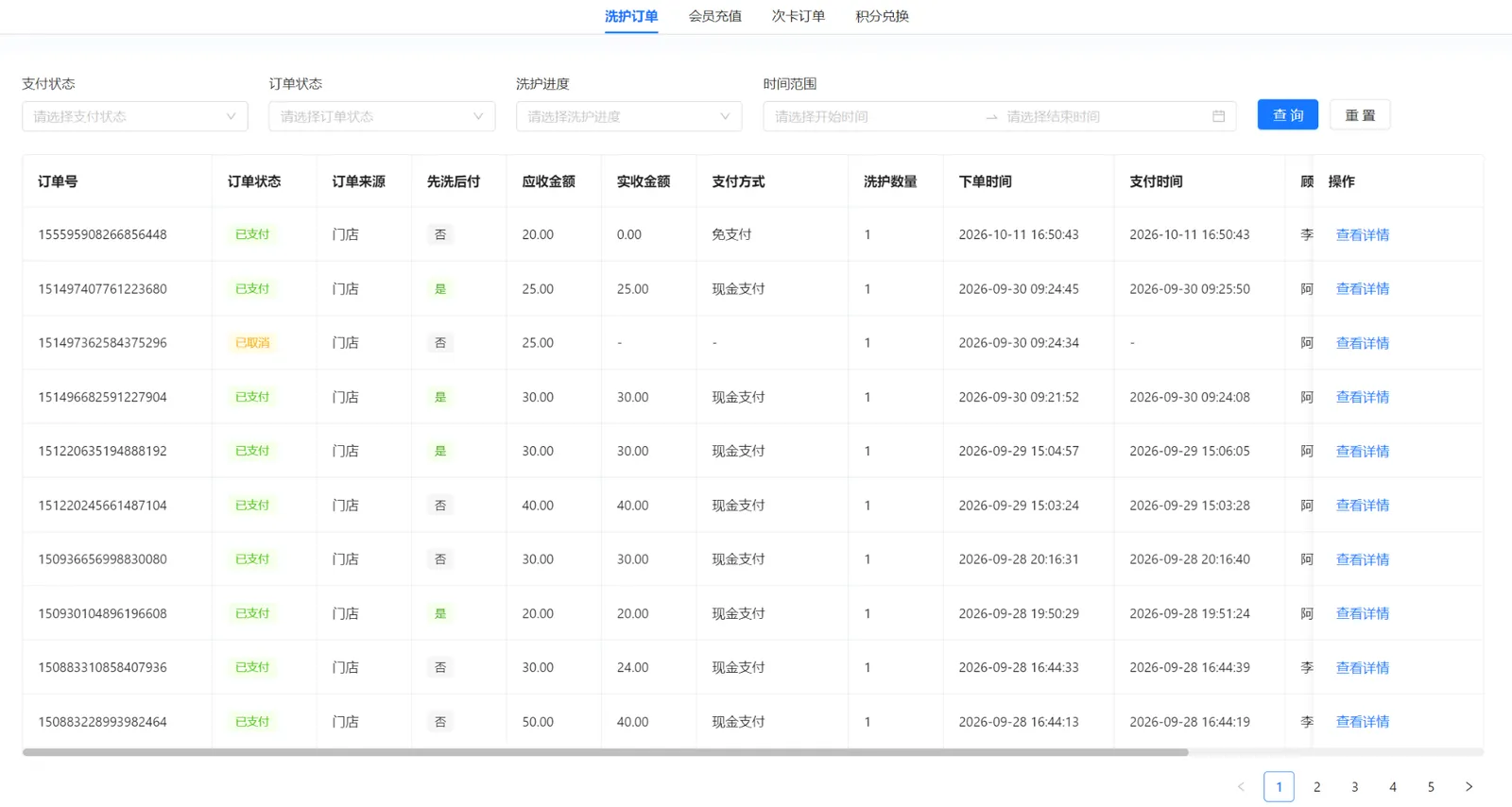
Task: Click the 应收金额 column header
Action: tap(548, 181)
